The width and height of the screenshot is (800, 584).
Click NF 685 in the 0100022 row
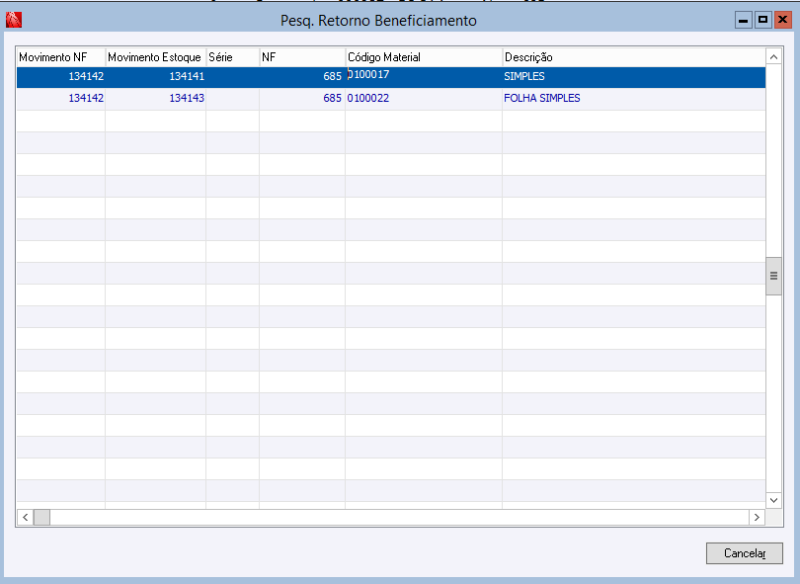click(x=302, y=98)
